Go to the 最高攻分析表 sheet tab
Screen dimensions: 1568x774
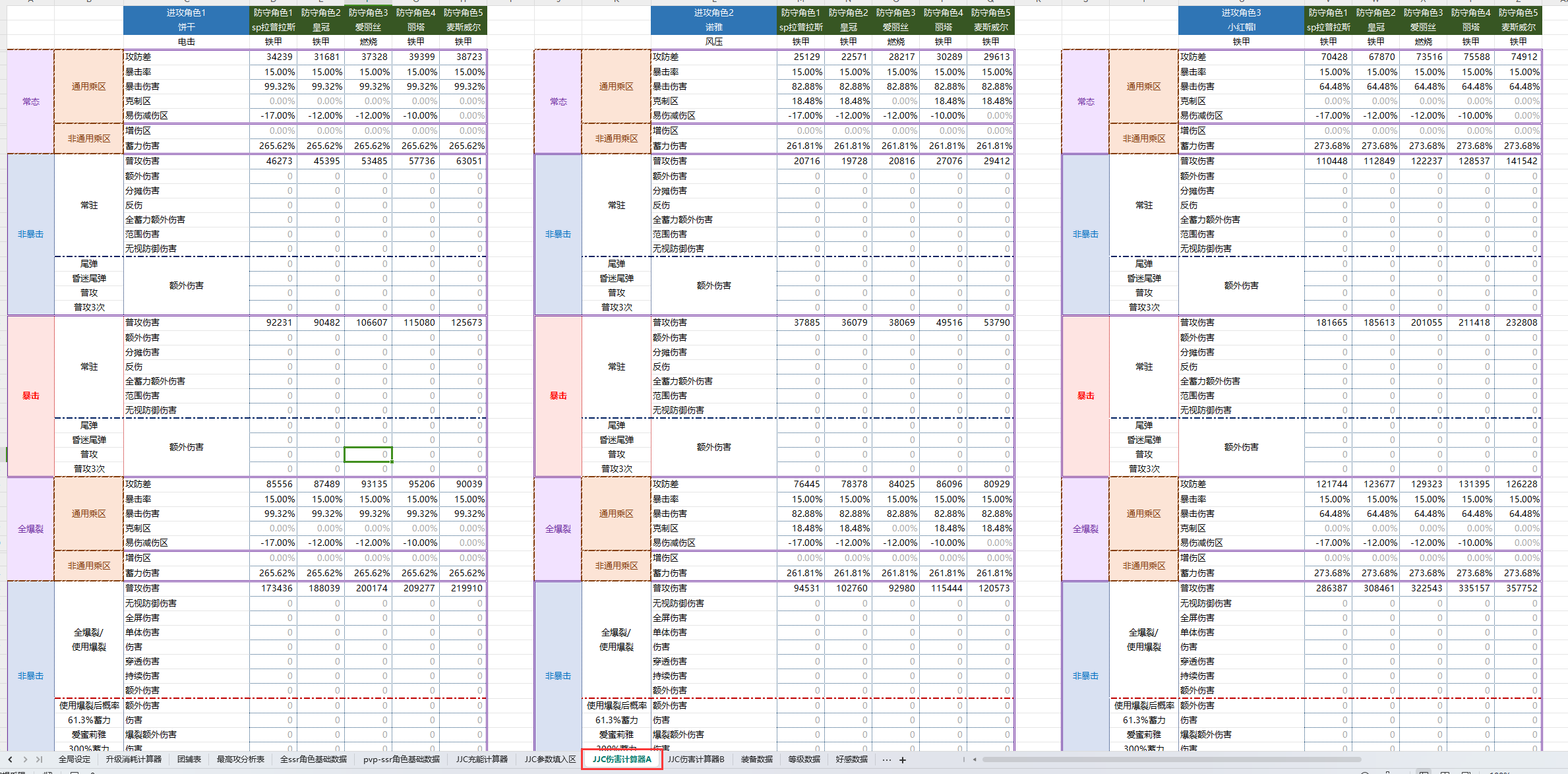coord(241,759)
